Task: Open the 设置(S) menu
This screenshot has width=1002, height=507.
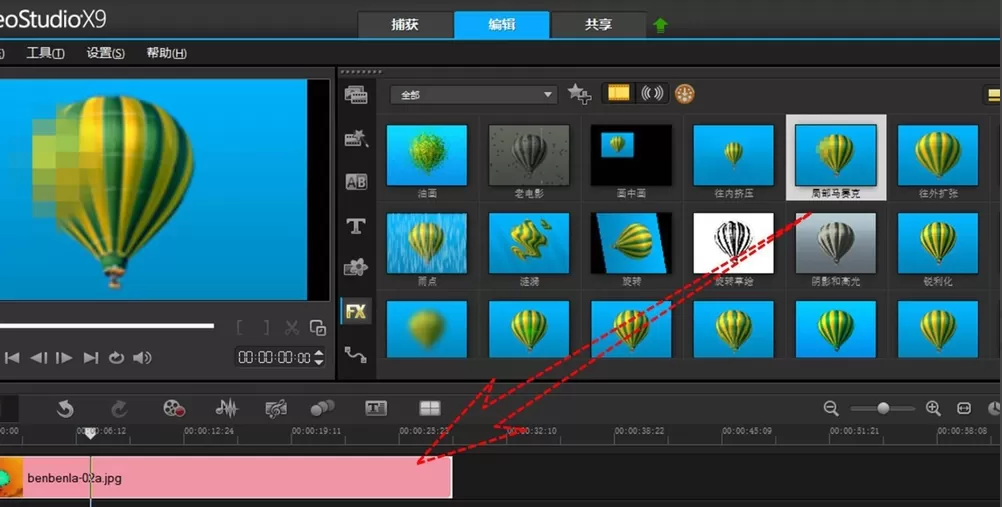Action: click(105, 54)
